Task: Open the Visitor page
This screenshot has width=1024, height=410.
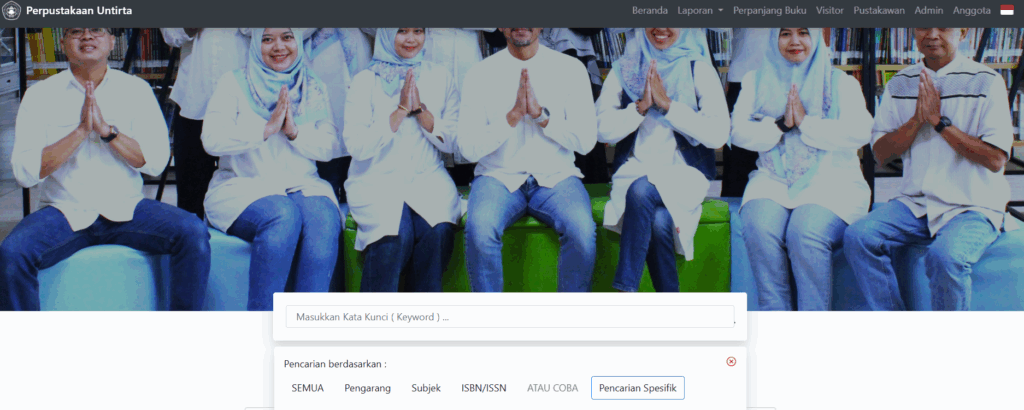Action: coord(829,10)
